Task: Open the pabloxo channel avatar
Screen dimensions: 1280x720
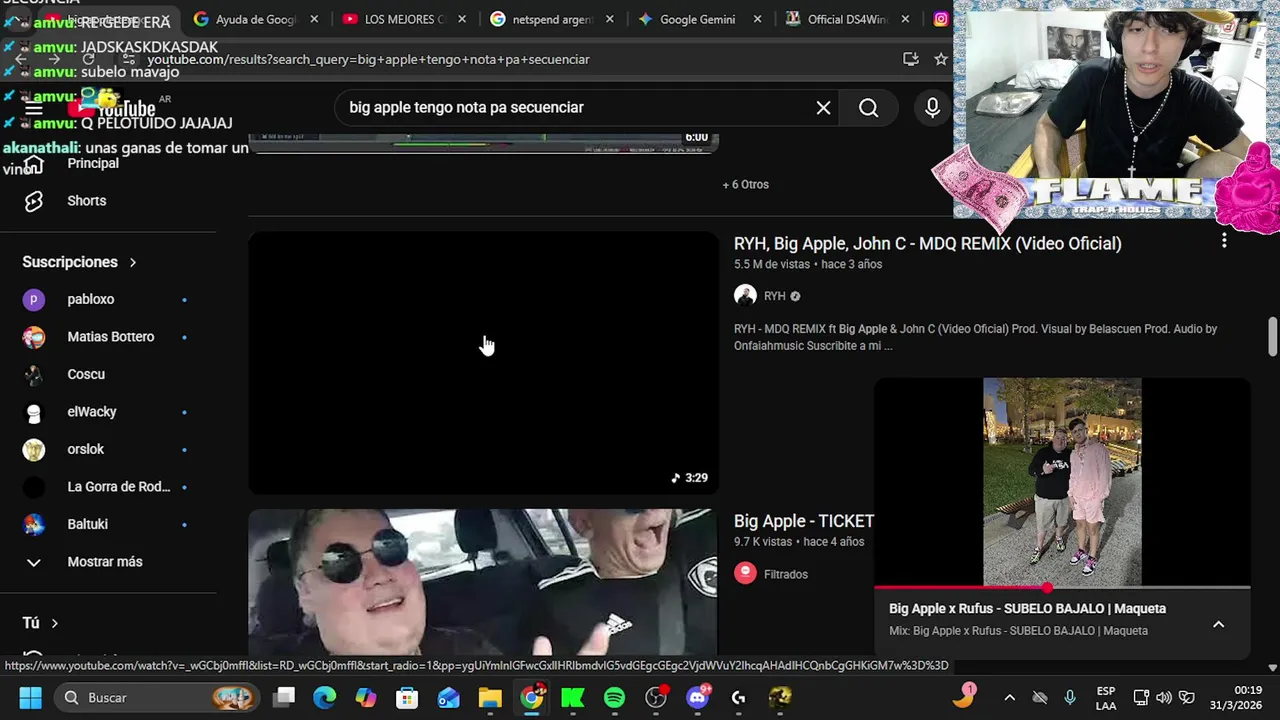Action: (34, 299)
